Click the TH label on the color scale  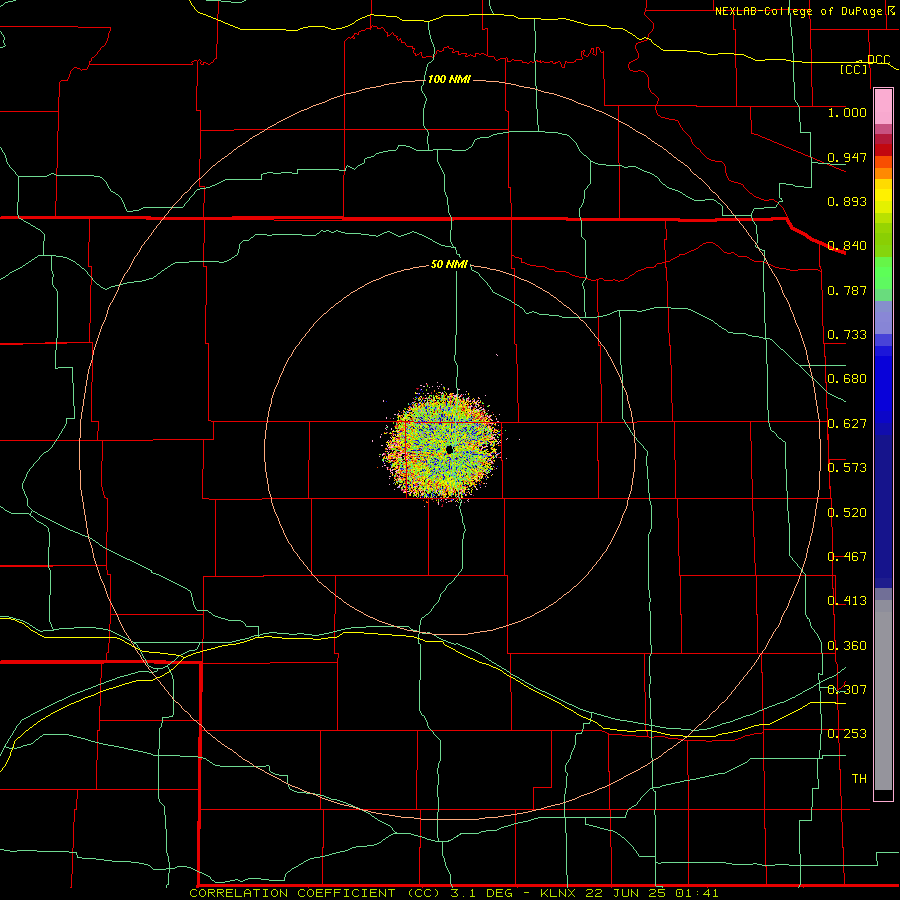click(x=859, y=779)
